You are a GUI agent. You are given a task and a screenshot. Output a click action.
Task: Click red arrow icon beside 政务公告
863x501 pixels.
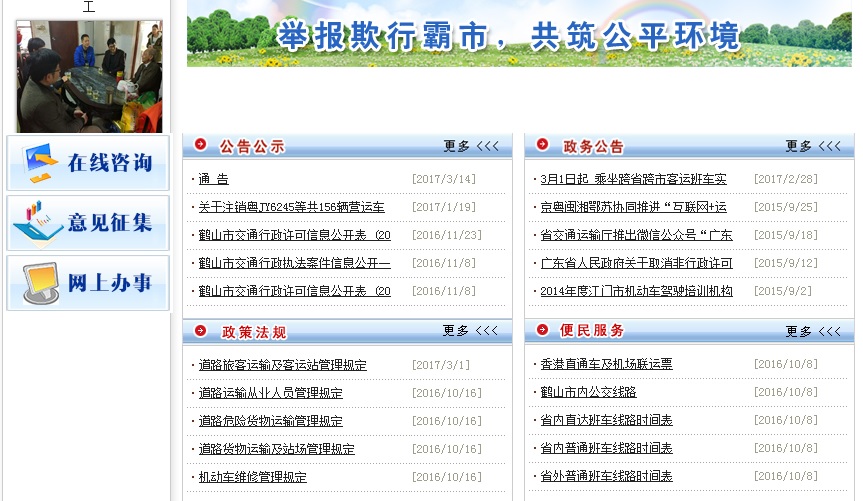543,145
